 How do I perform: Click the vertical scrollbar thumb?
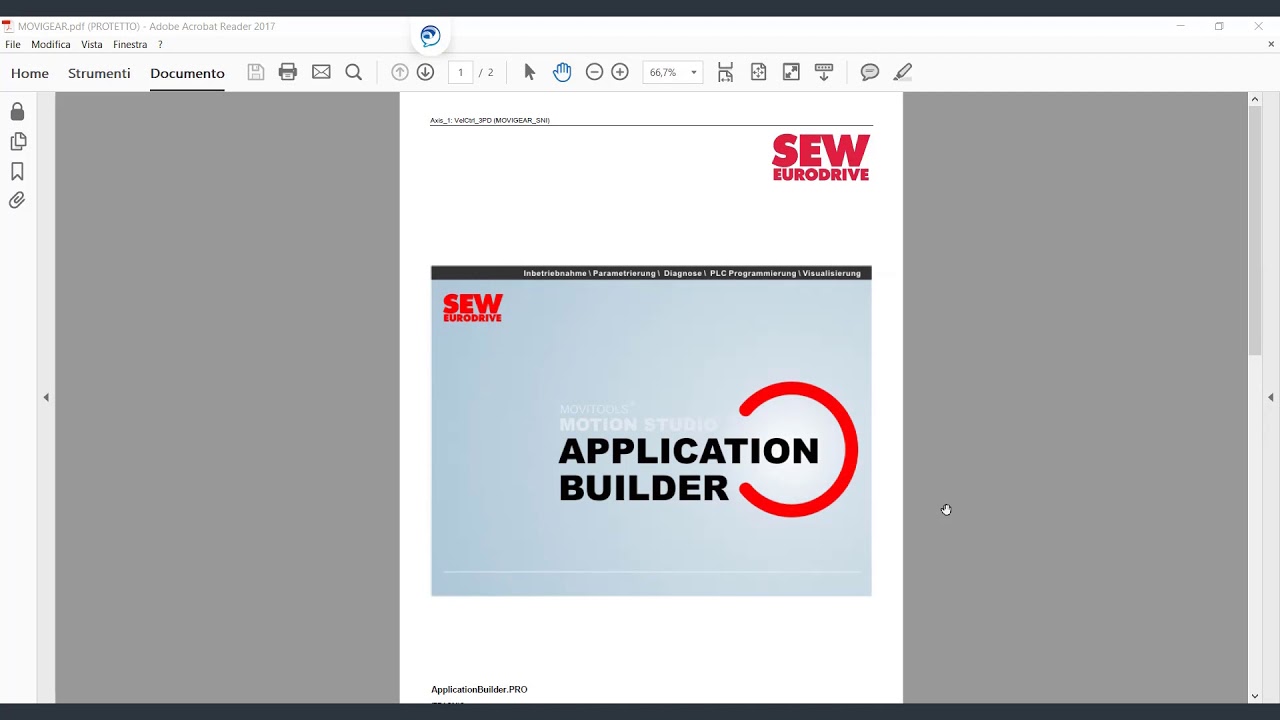[1255, 230]
